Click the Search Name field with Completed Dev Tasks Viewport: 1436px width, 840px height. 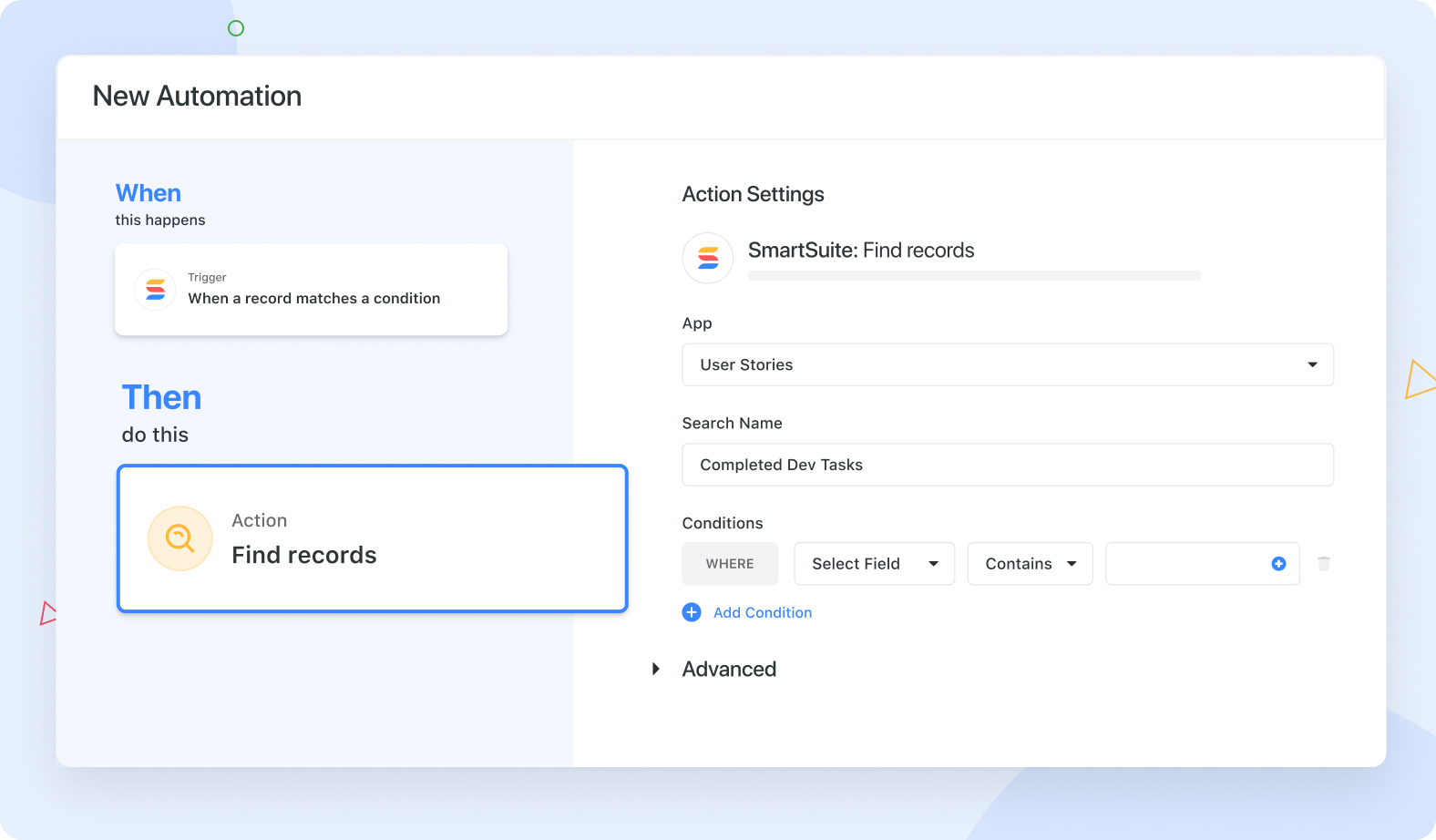[x=1008, y=465]
